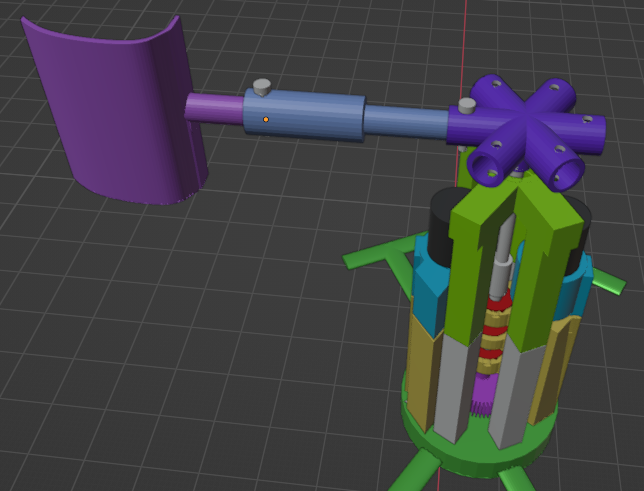Select the left gray hexagonal column
The height and width of the screenshot is (491, 644).
[455, 388]
